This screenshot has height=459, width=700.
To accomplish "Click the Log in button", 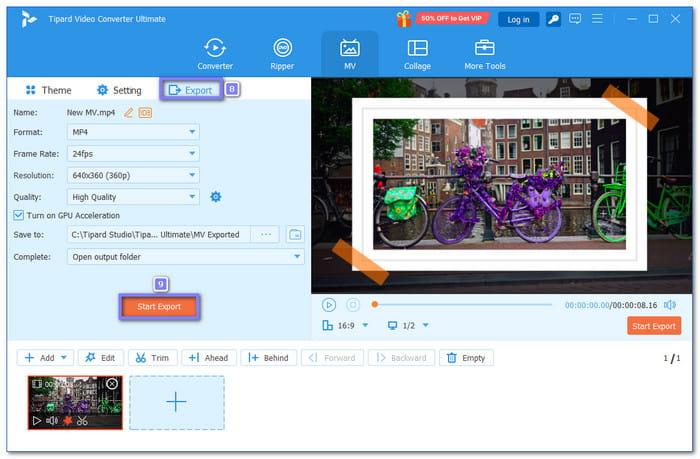I will 518,19.
